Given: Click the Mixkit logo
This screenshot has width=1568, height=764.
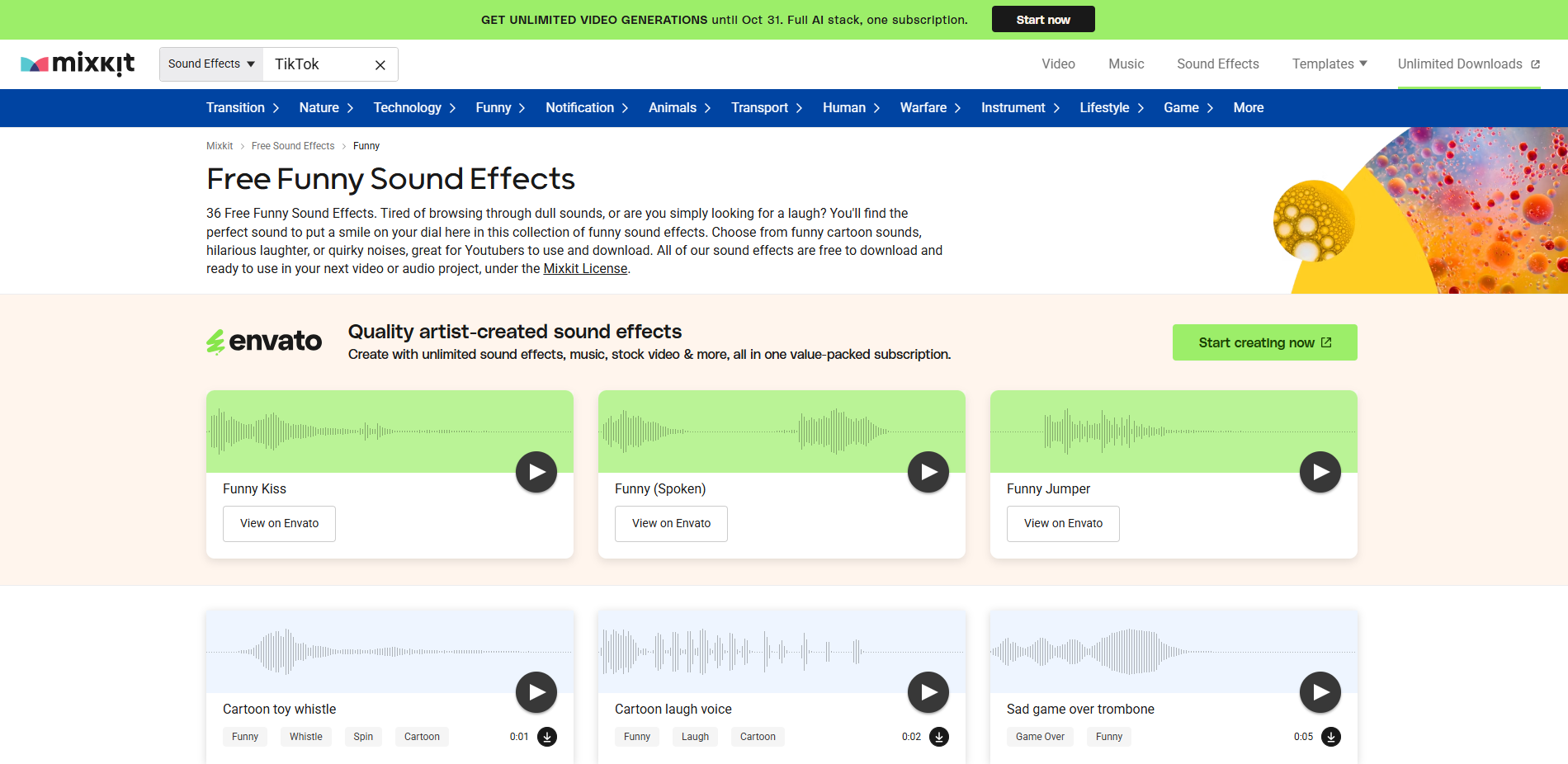Looking at the screenshot, I should tap(77, 64).
